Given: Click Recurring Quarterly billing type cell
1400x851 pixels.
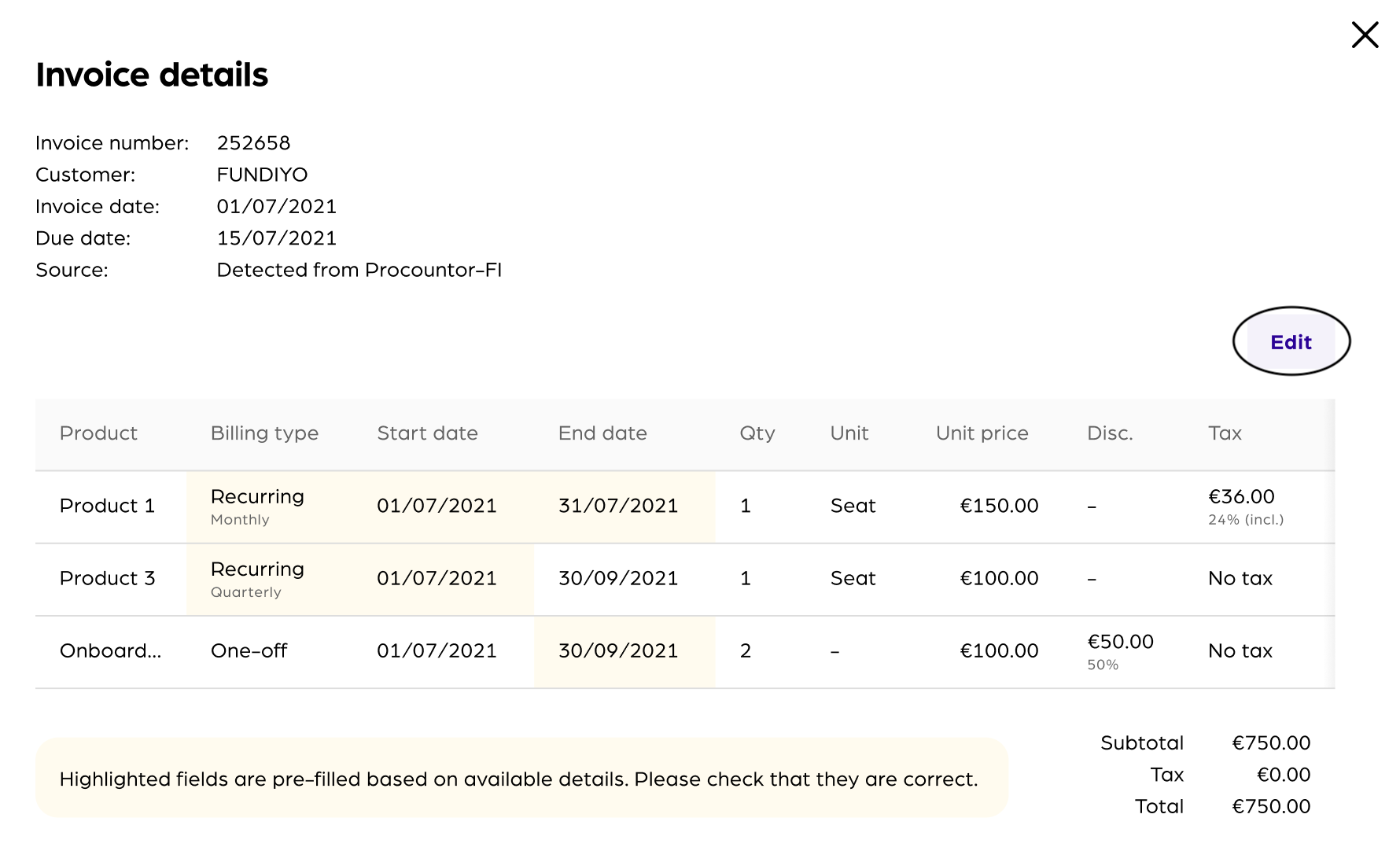Looking at the screenshot, I should pos(257,579).
